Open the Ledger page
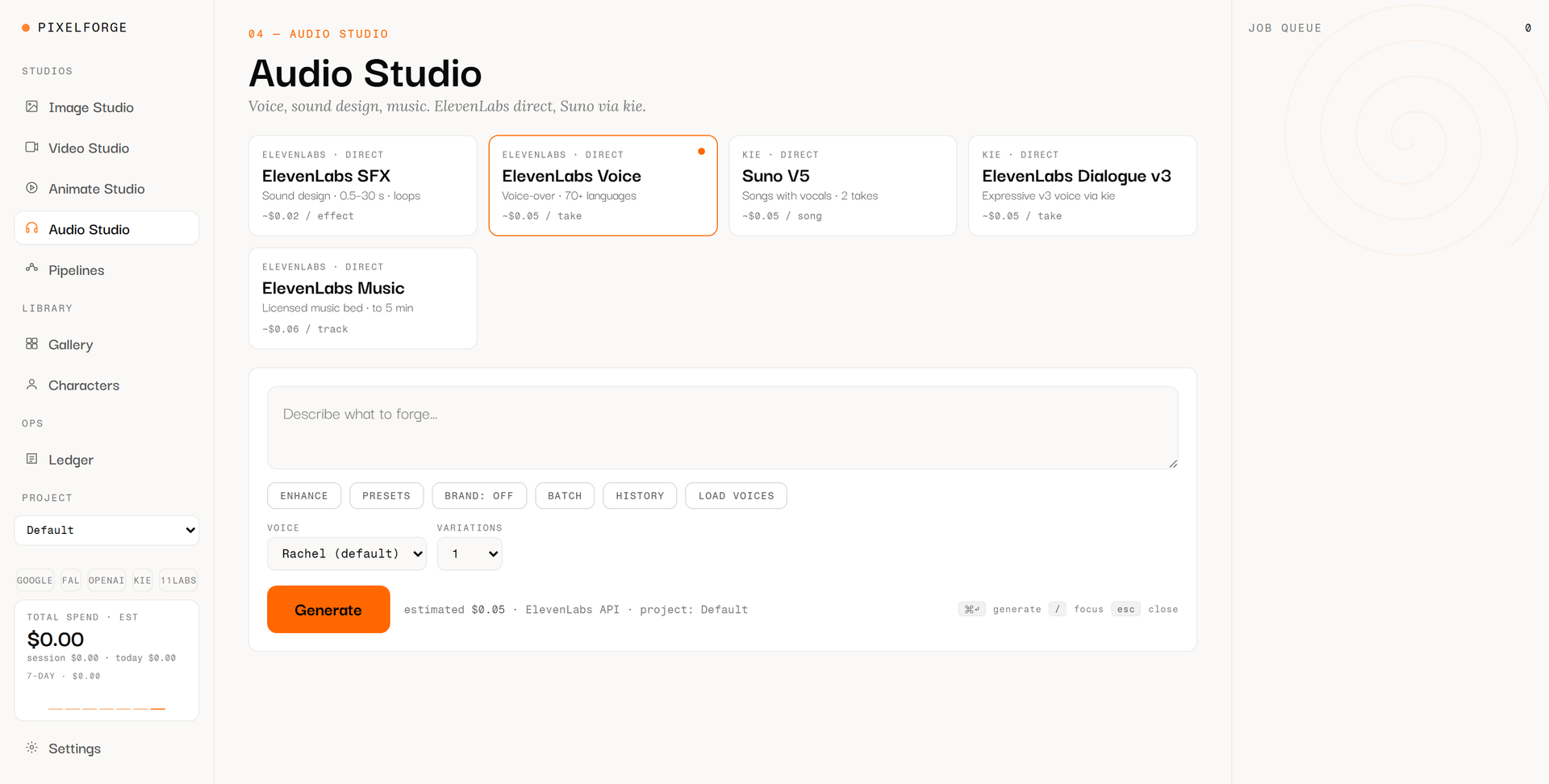The width and height of the screenshot is (1549, 784). (106, 460)
